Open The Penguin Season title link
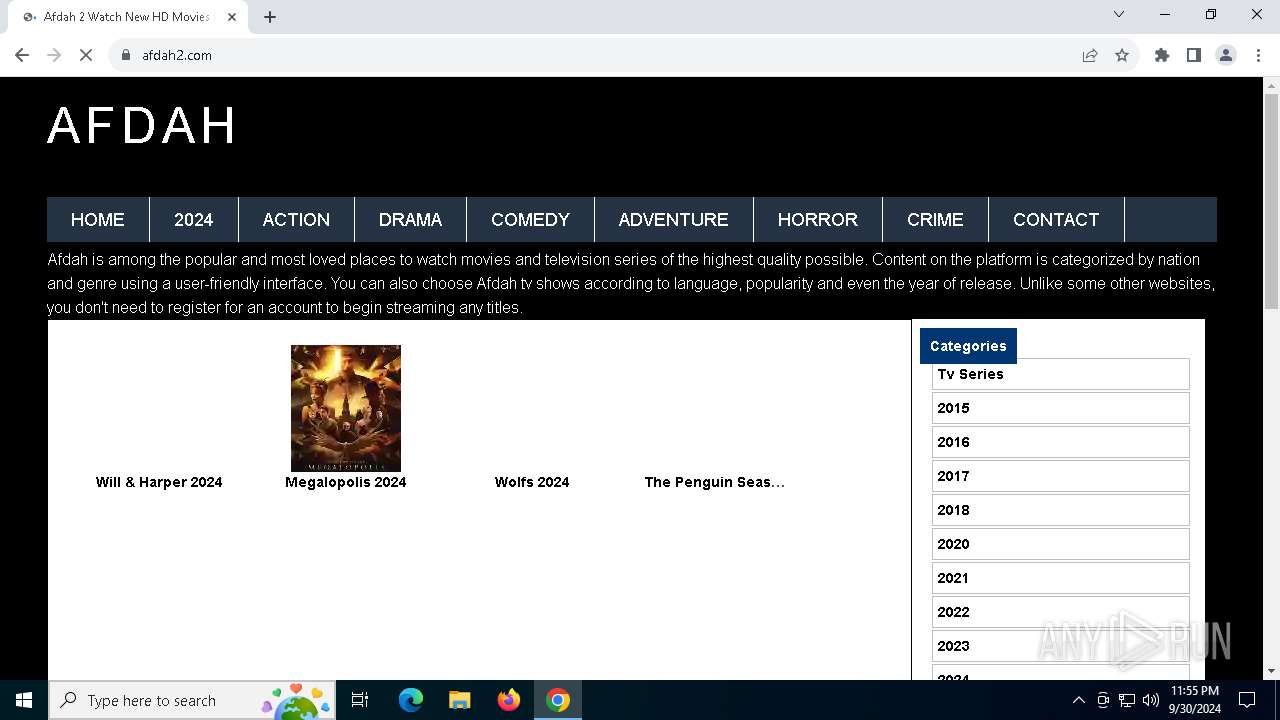Image resolution: width=1280 pixels, height=720 pixels. pos(714,482)
